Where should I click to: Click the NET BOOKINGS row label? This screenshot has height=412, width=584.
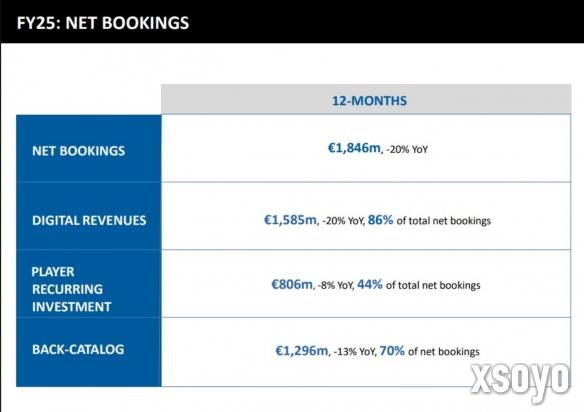[79, 151]
